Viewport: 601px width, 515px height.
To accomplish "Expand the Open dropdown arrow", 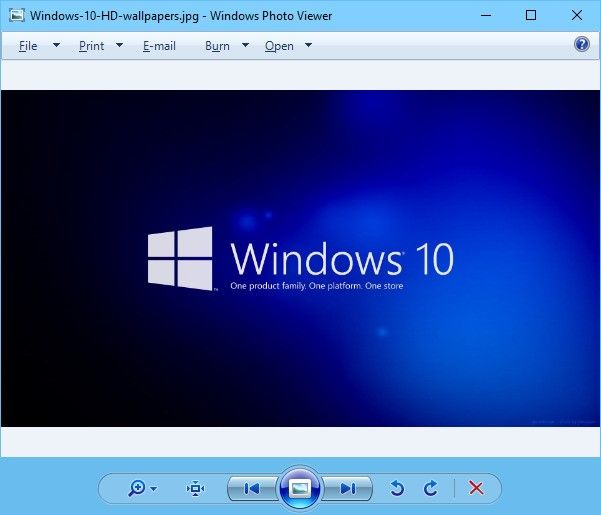I will pos(308,45).
